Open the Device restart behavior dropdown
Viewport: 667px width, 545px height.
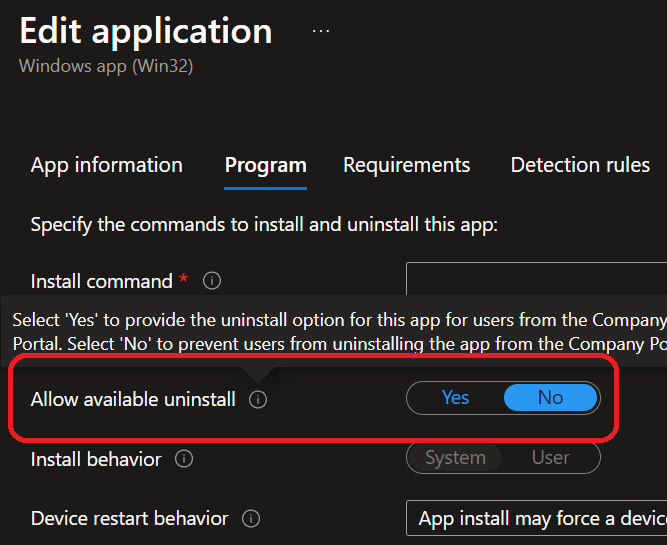[x=536, y=519]
